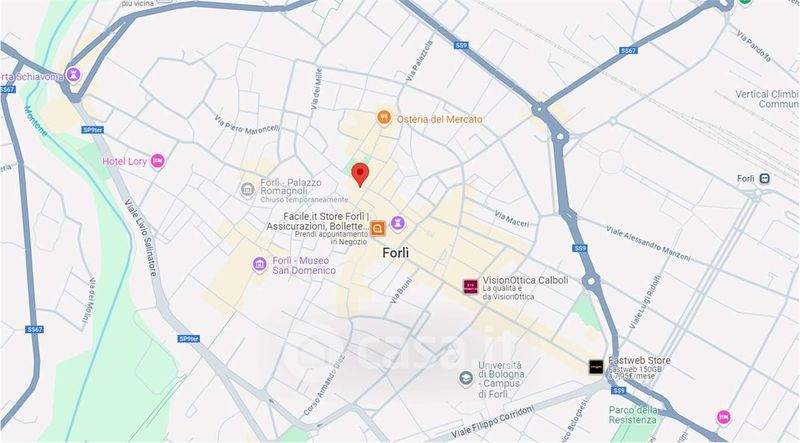Click the red location pin marker
Viewport: 800px width, 443px height.
click(360, 175)
